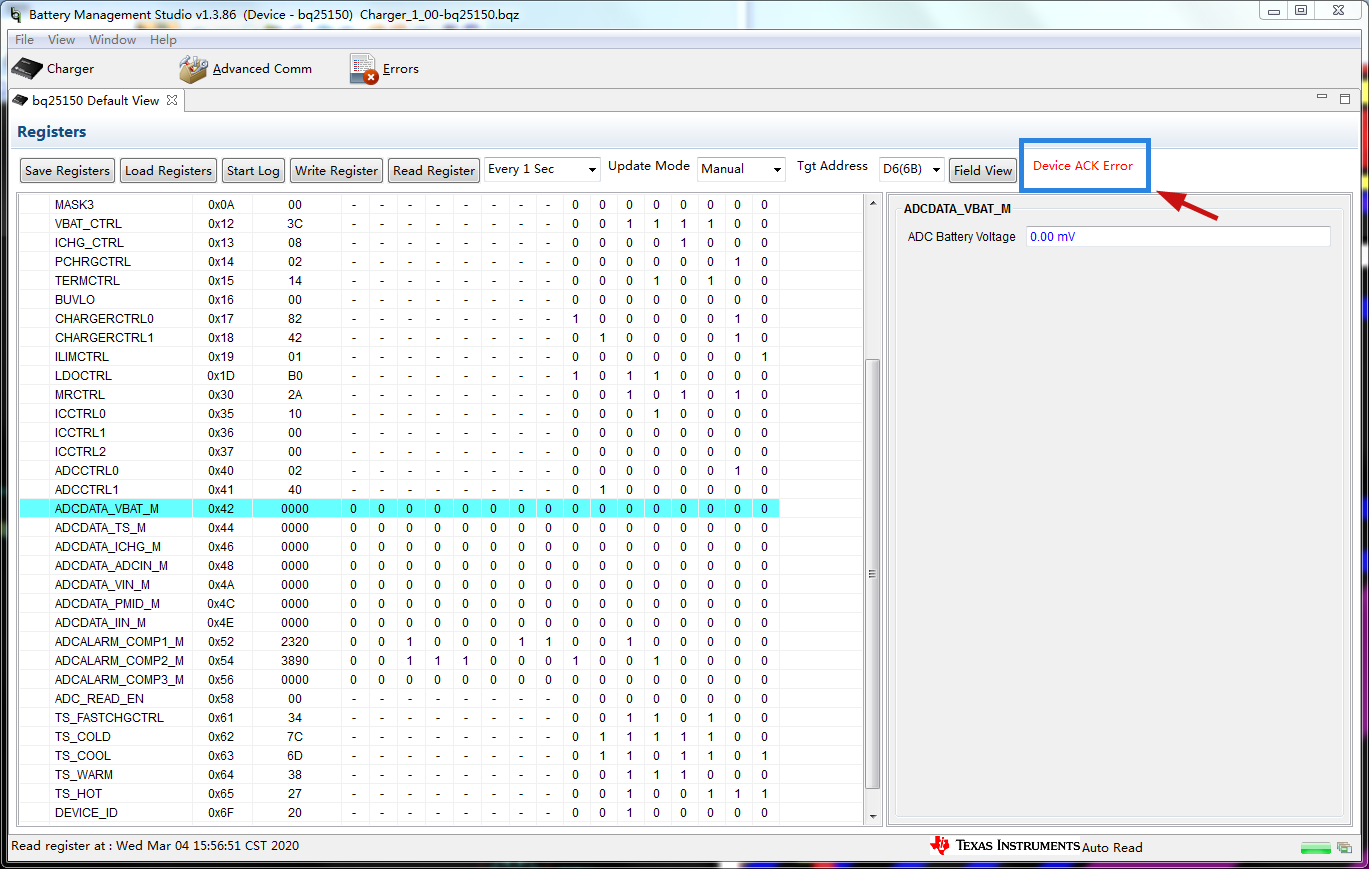
Task: Click Load Registers button
Action: click(x=168, y=170)
